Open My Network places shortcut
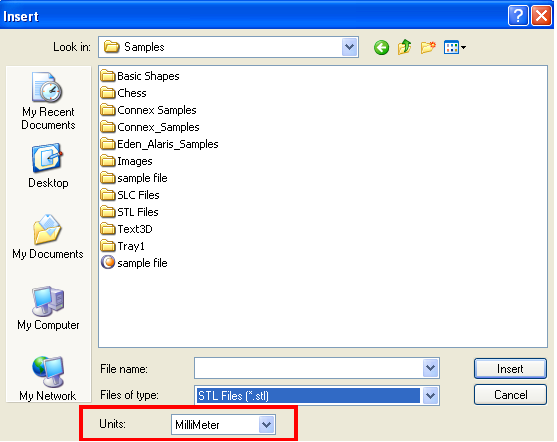This screenshot has height=442, width=557. click(48, 378)
